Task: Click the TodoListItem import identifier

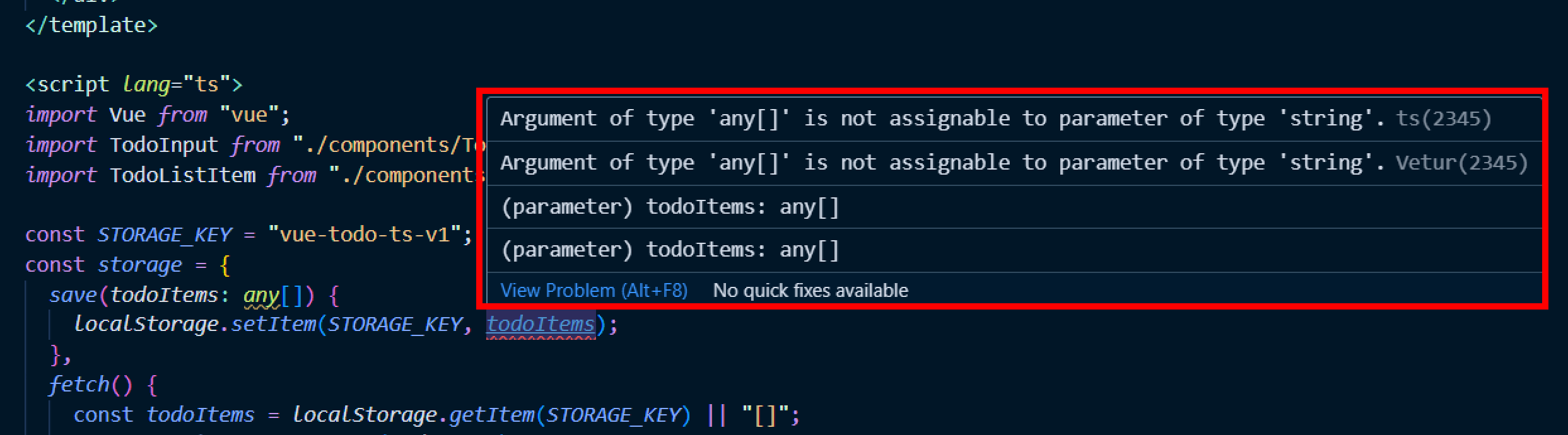Action: click(x=183, y=175)
